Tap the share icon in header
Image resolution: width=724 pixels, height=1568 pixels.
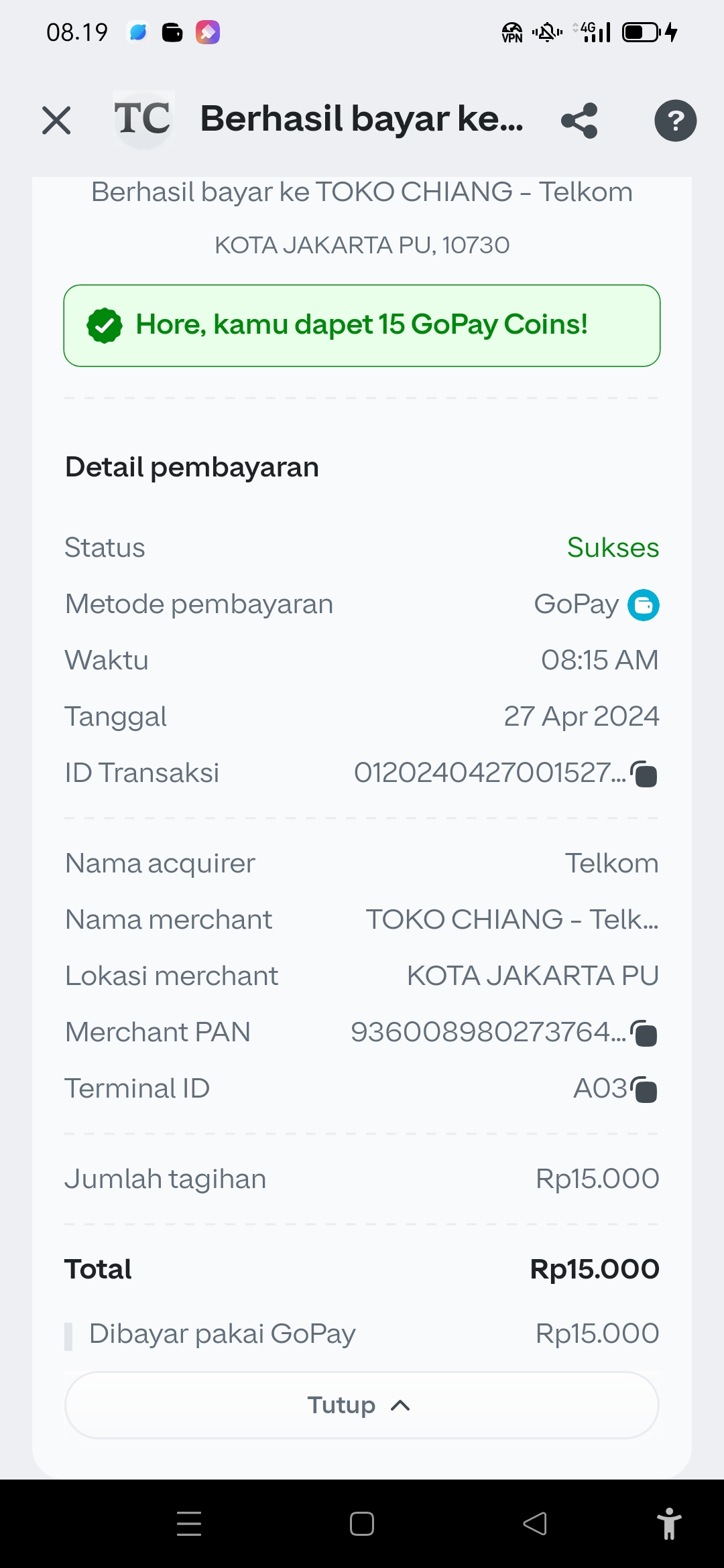579,121
